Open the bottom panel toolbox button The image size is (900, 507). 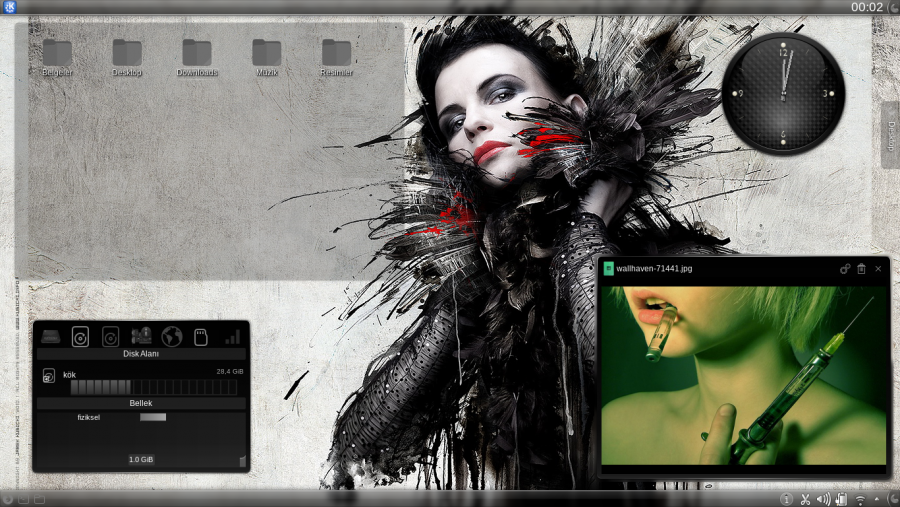893,500
